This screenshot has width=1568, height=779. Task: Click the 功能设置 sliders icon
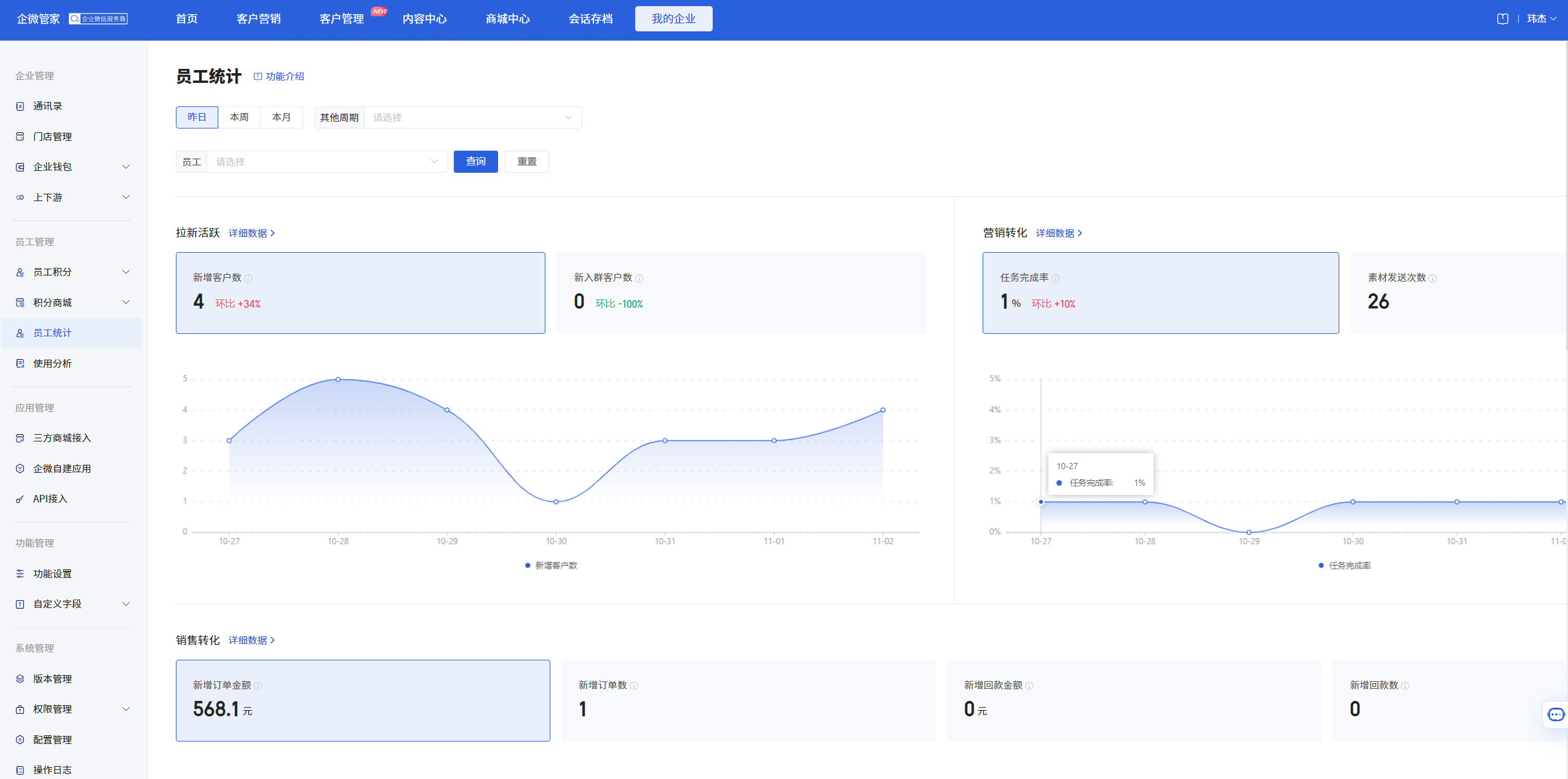click(x=20, y=574)
